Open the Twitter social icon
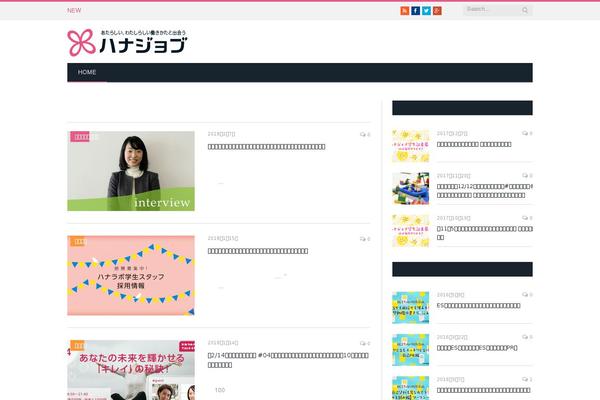The image size is (600, 400). coord(426,11)
